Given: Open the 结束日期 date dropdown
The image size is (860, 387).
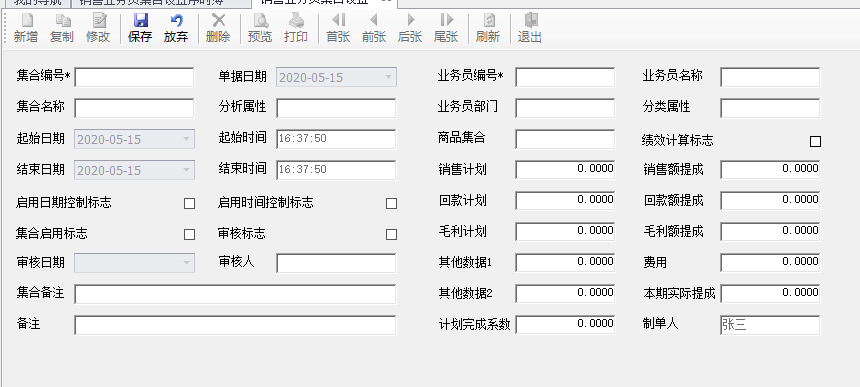Looking at the screenshot, I should click(x=186, y=170).
